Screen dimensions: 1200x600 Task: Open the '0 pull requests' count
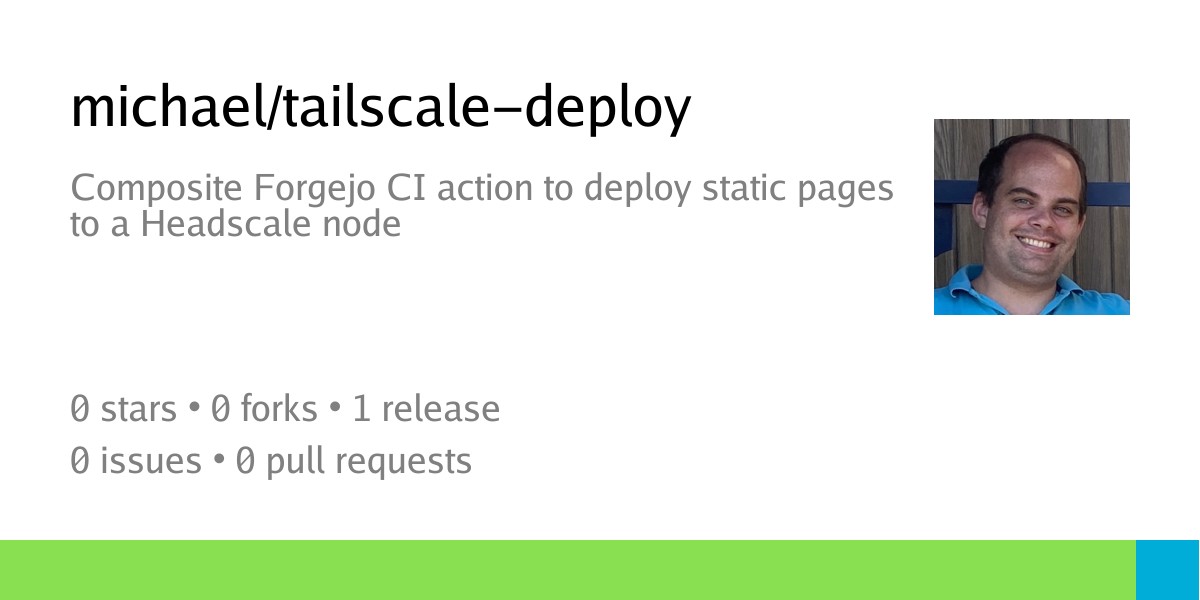[353, 462]
